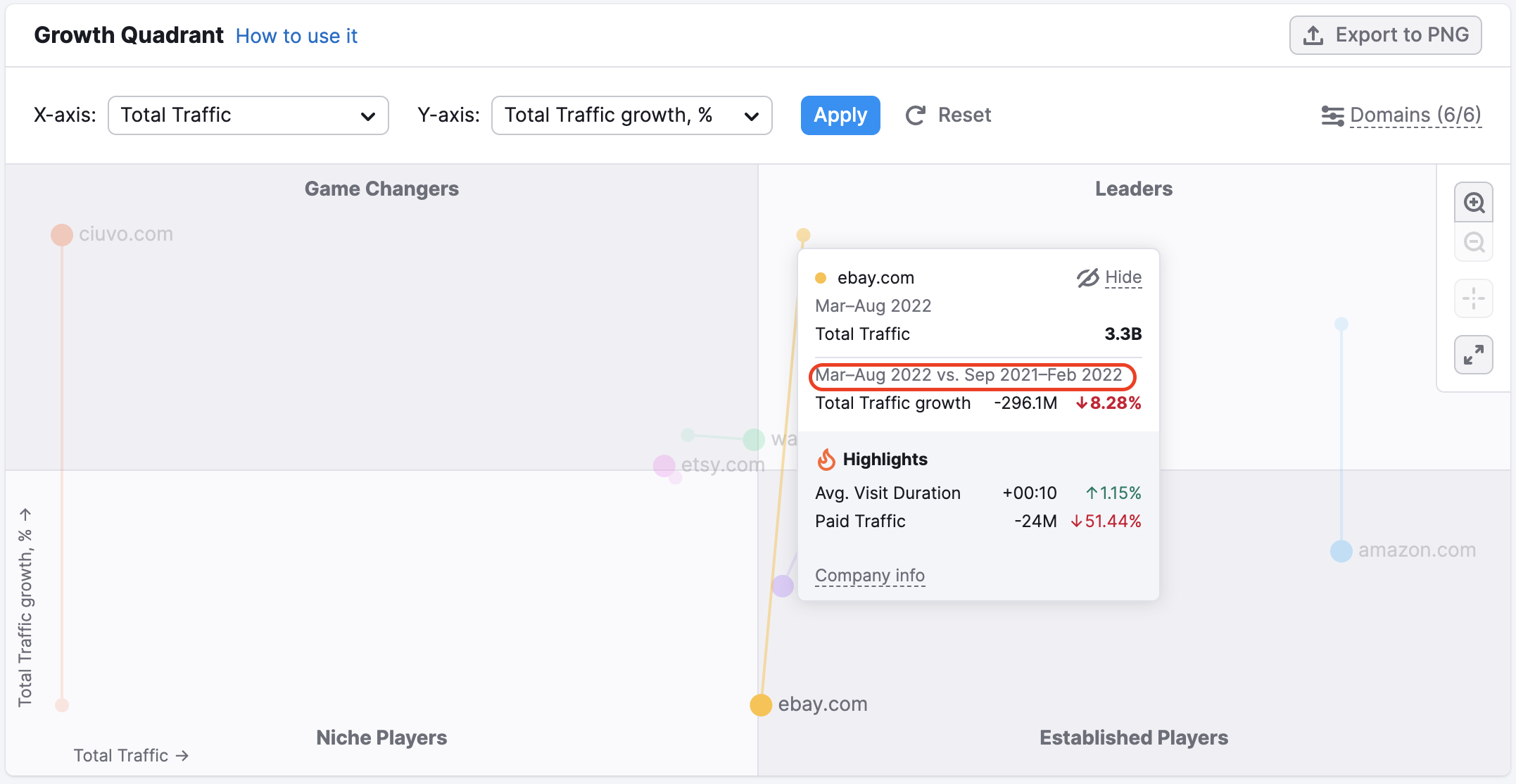Screen dimensions: 1516x784
Task: Select the ciuvo.com data point
Action: (x=62, y=235)
